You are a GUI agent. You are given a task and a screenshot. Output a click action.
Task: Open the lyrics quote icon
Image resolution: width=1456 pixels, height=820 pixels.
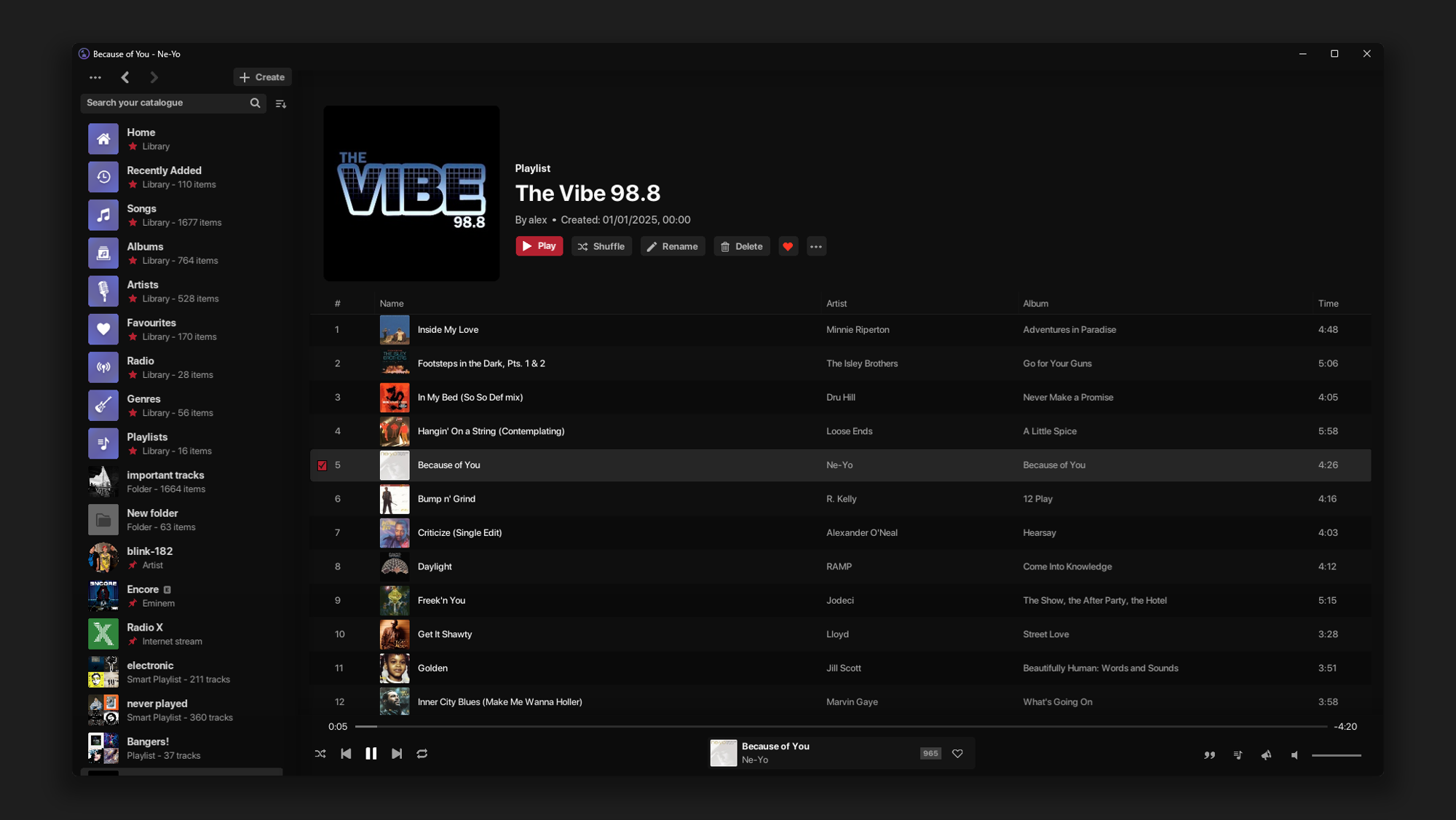[1209, 755]
